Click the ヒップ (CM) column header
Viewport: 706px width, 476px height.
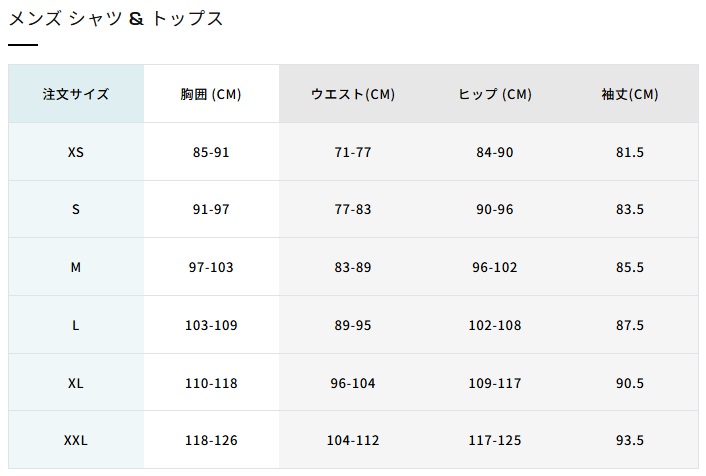click(494, 94)
